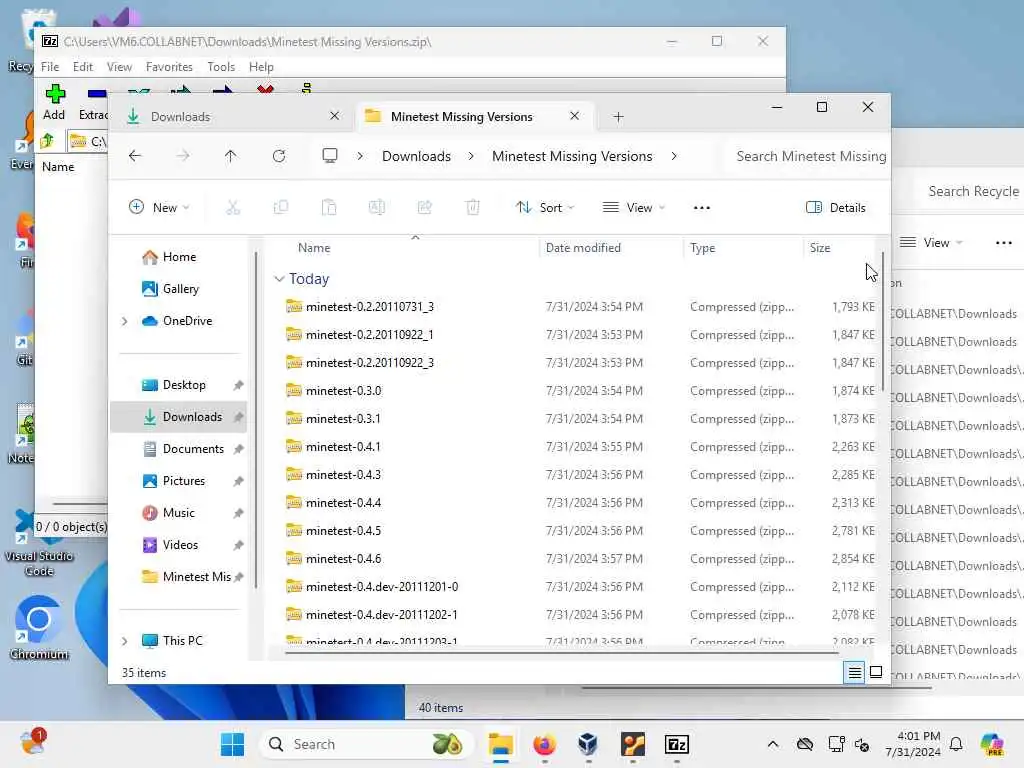Open Documents in navigation pane

(178, 449)
